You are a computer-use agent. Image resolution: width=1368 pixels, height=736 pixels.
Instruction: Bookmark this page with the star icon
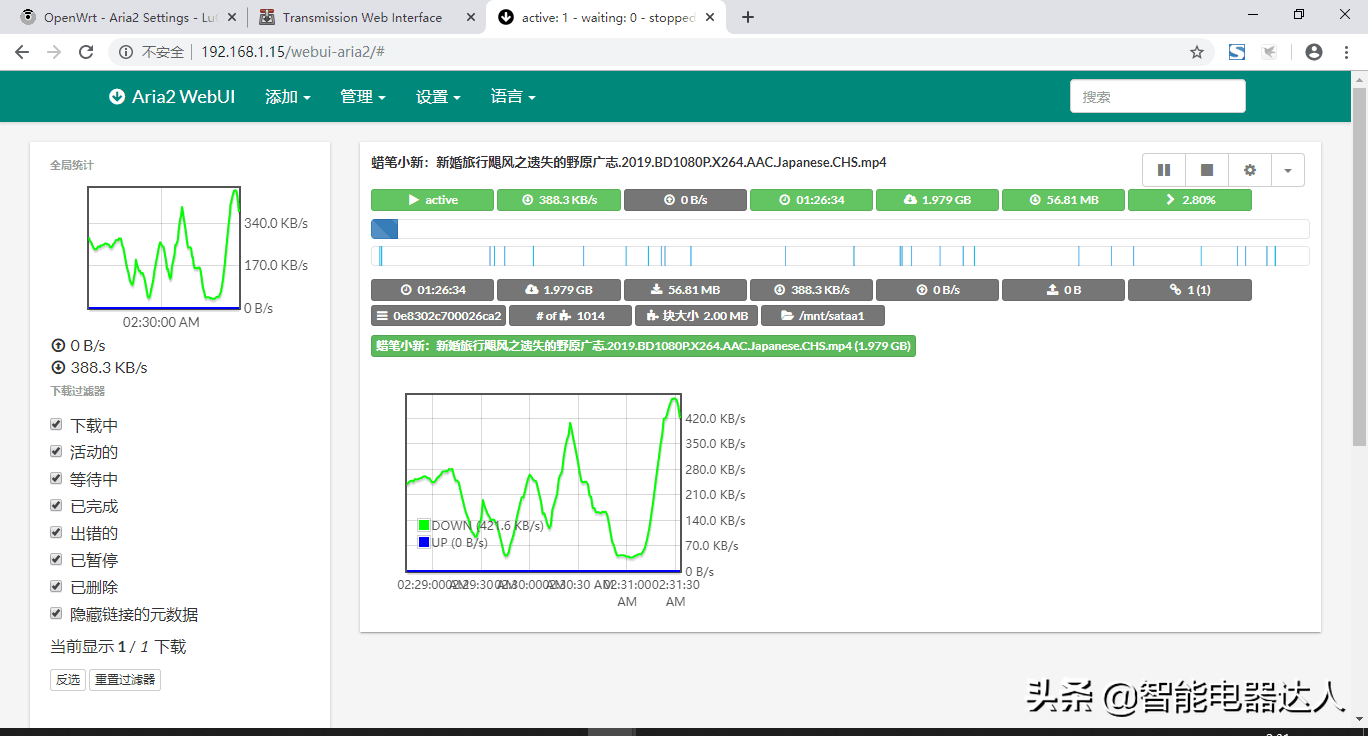1196,52
